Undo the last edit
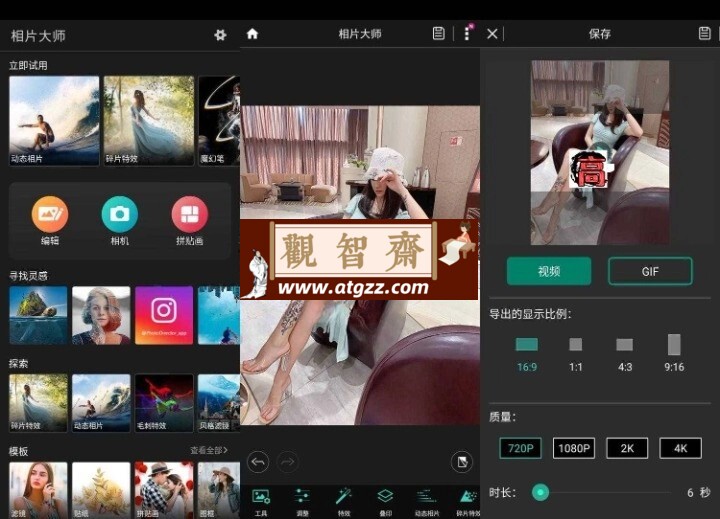 click(x=258, y=462)
